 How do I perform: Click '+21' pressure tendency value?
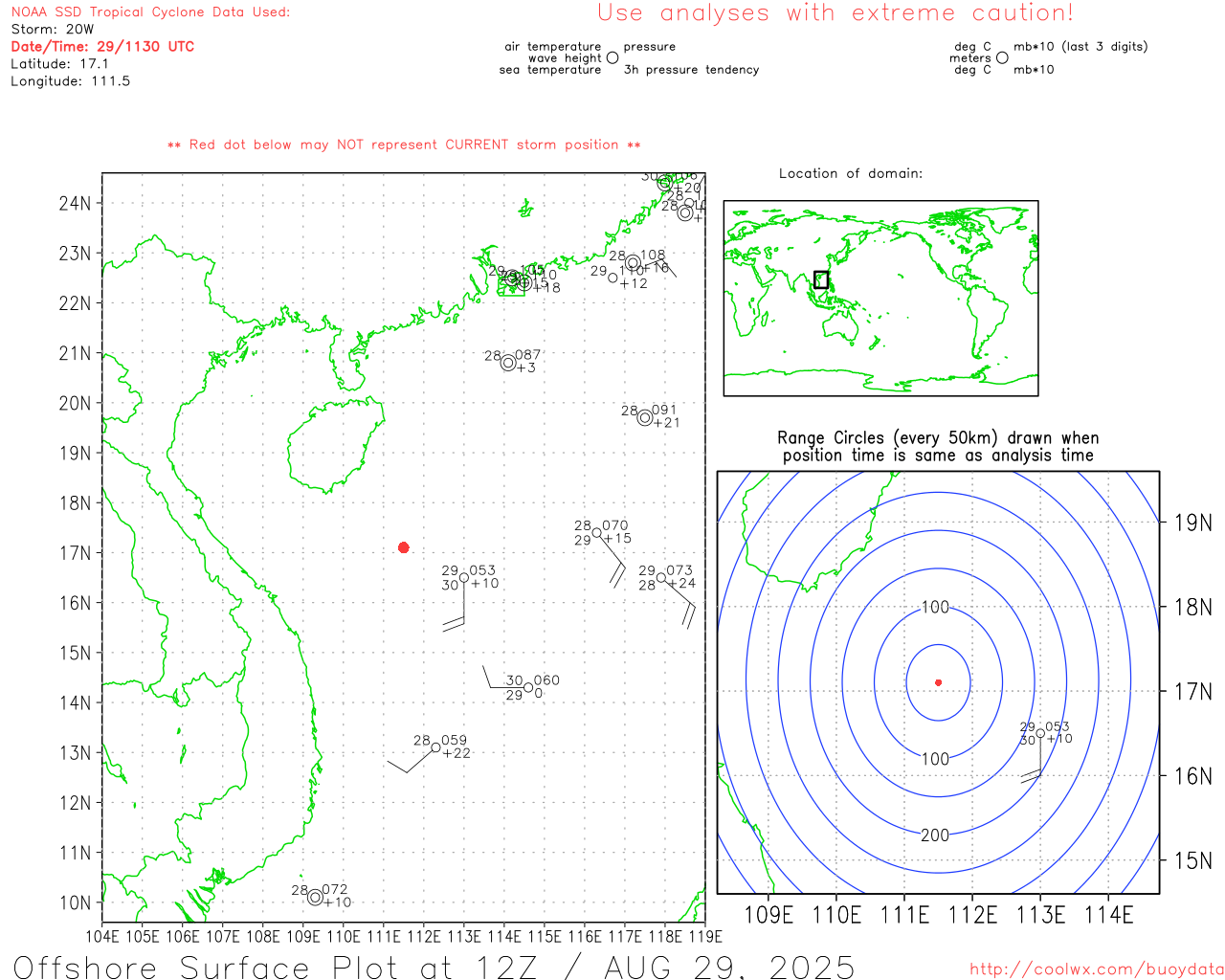666,423
